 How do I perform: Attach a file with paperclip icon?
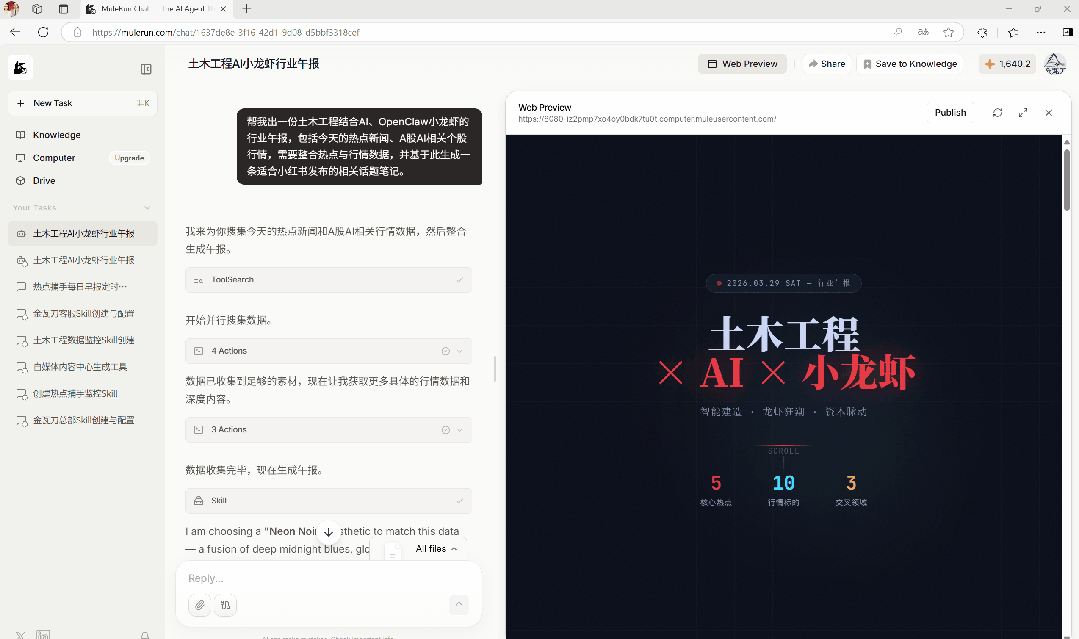tap(200, 605)
